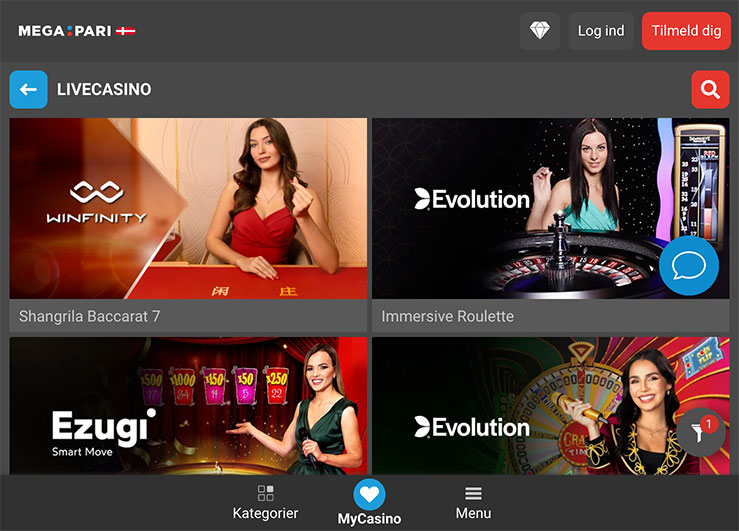
Task: Open the live chat bubble
Action: coord(689,265)
